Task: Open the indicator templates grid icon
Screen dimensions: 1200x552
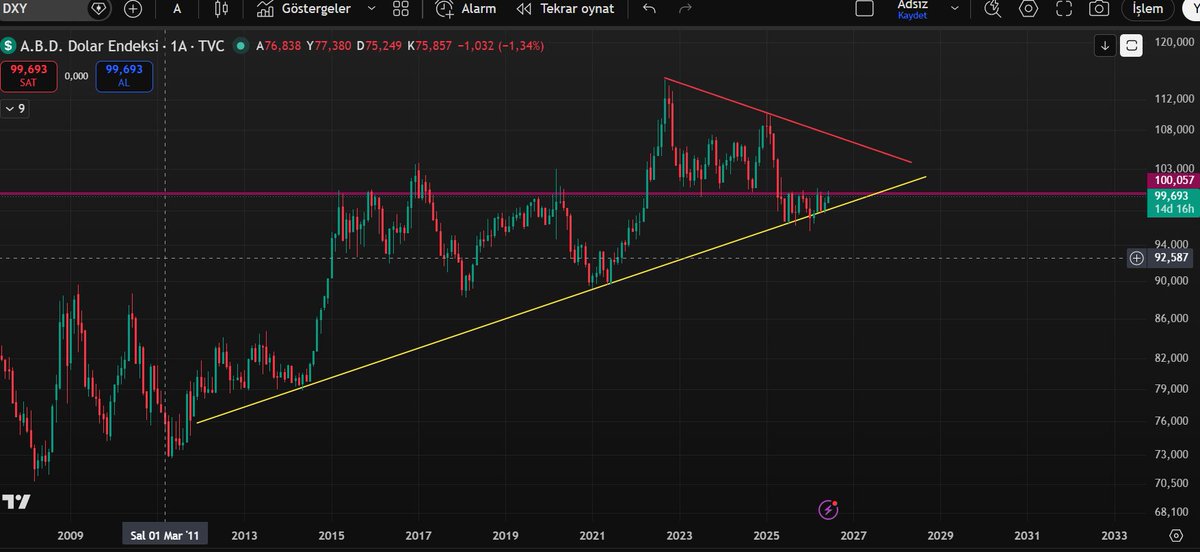Action: (x=401, y=8)
